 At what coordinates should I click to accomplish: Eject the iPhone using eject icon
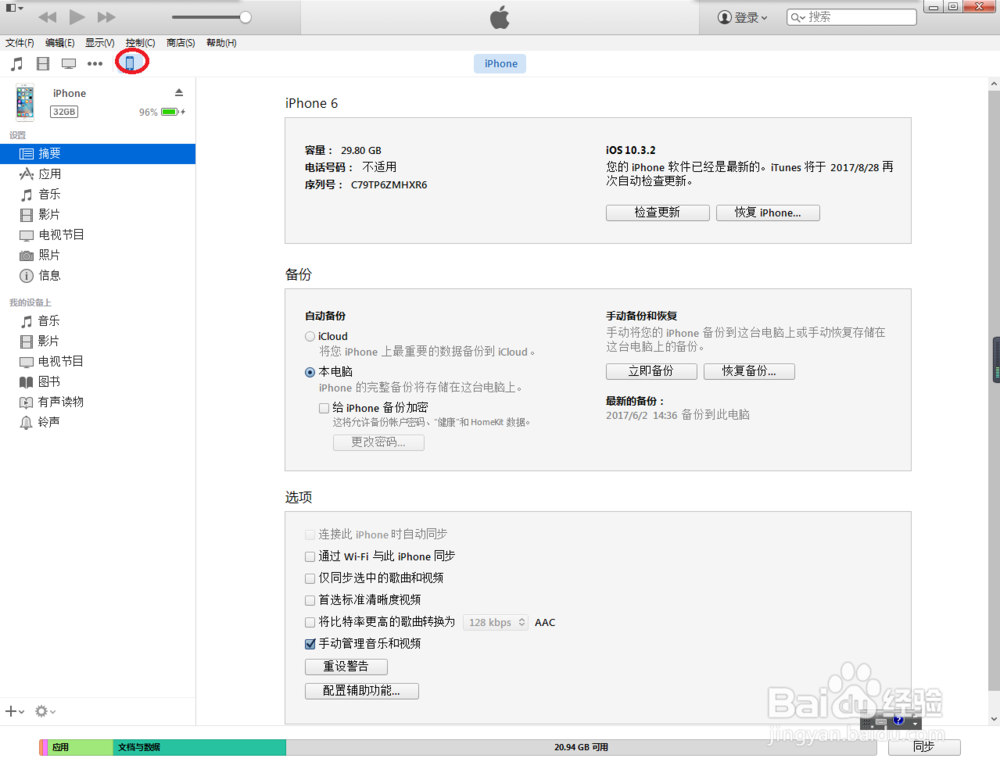pyautogui.click(x=179, y=93)
